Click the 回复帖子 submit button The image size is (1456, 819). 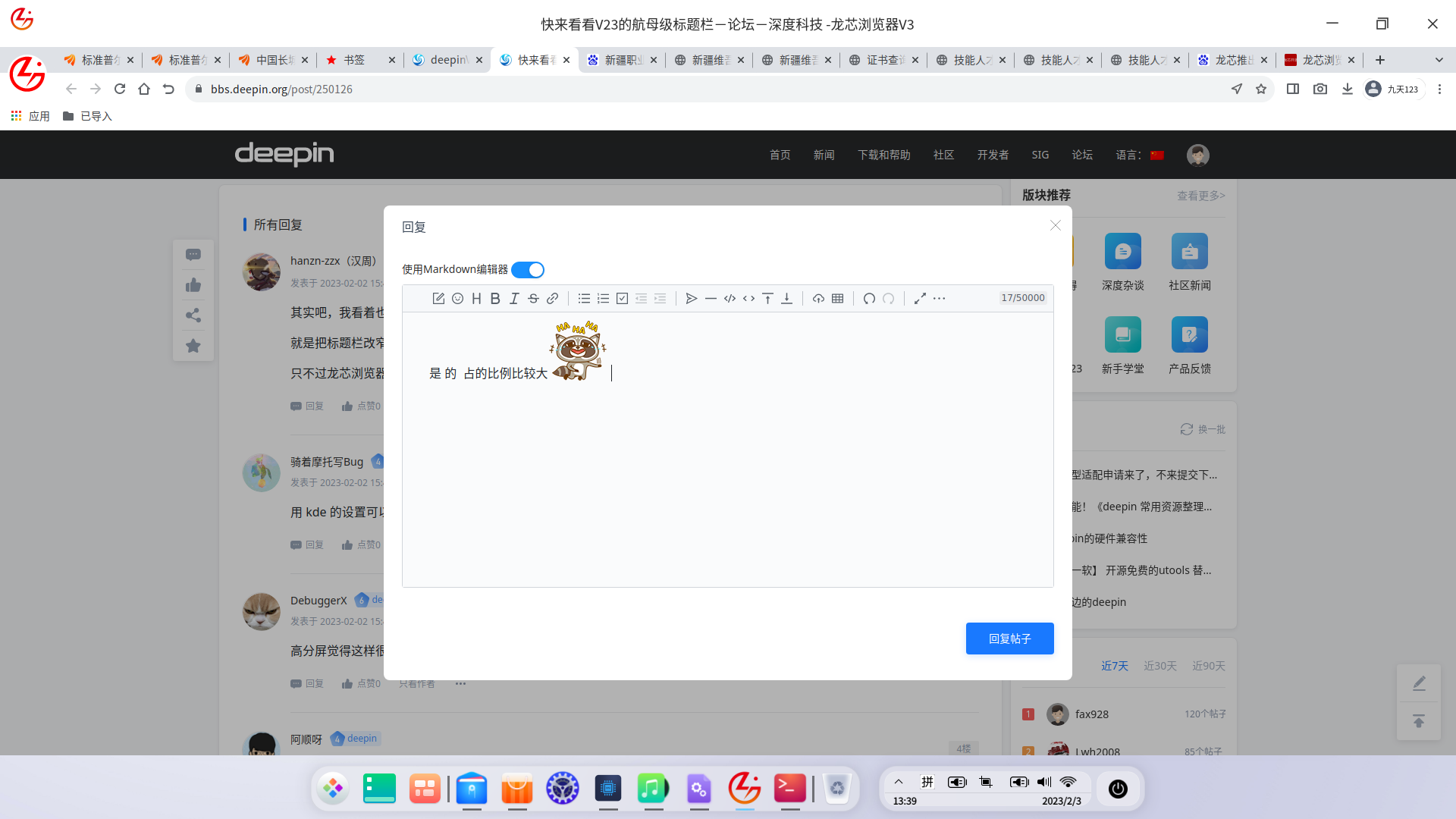coord(1009,639)
